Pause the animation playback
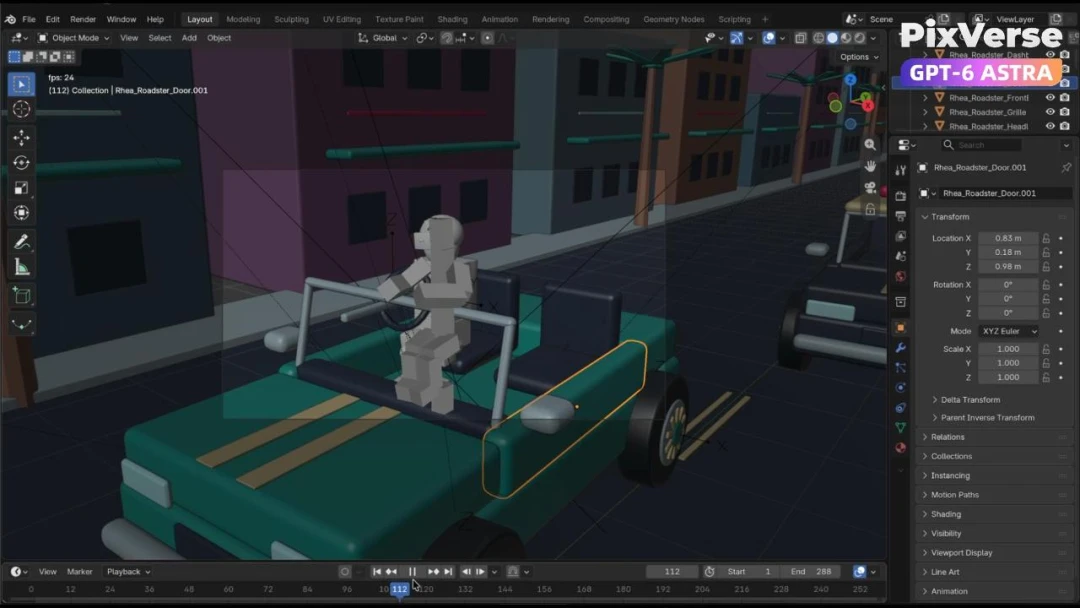The image size is (1080, 608). click(x=412, y=572)
